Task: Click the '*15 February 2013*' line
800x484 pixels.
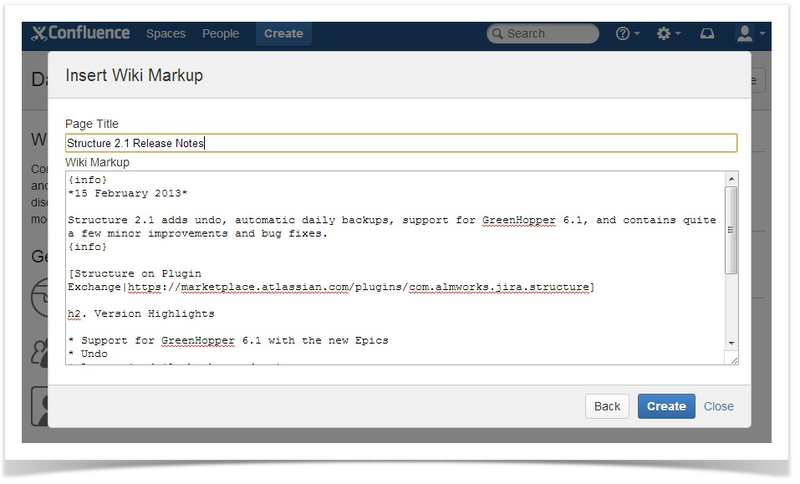Action: click(x=128, y=193)
